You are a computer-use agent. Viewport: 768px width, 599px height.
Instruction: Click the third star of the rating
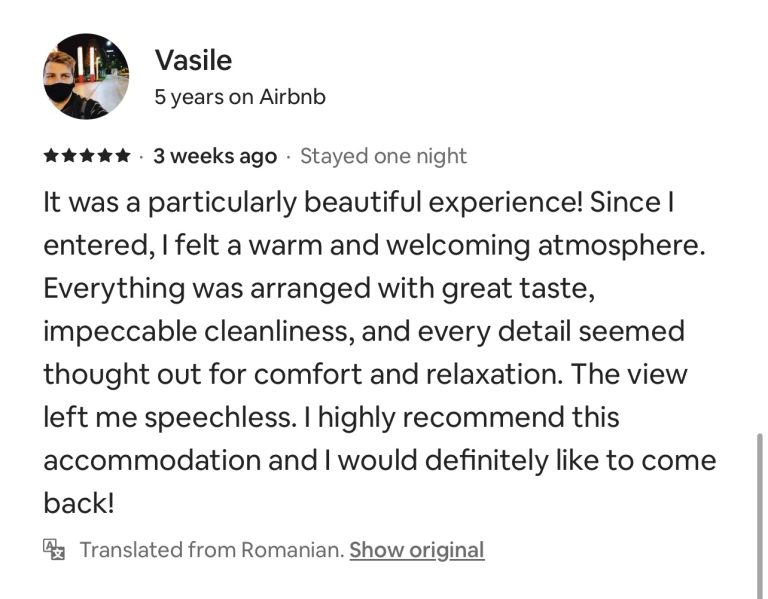coord(87,156)
